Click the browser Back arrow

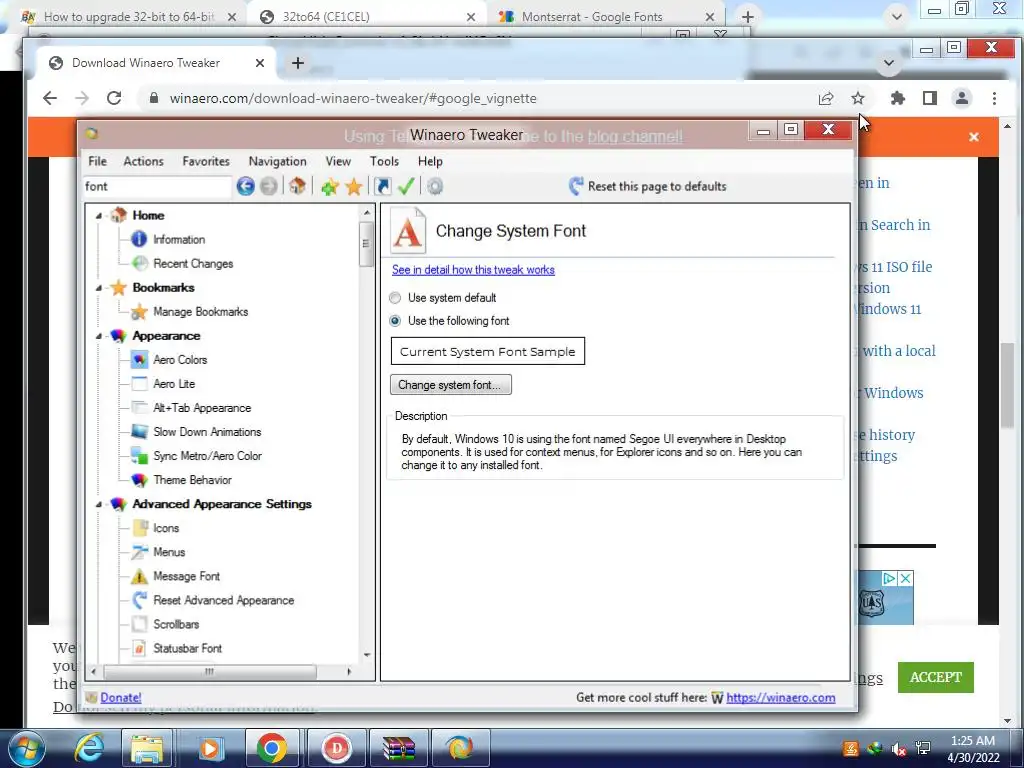click(50, 99)
